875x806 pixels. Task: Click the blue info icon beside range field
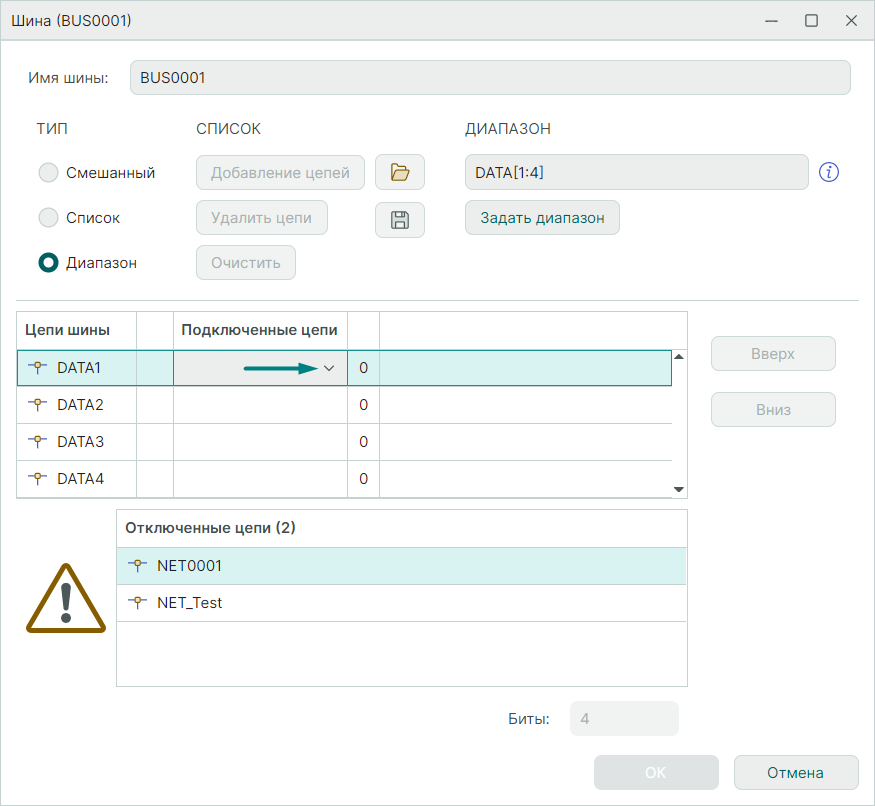pyautogui.click(x=828, y=172)
